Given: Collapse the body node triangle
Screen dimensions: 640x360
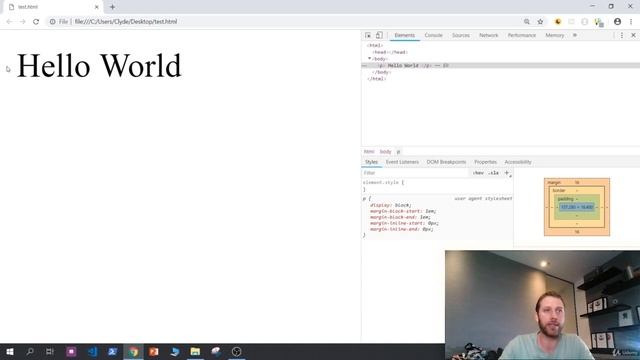Looking at the screenshot, I should coord(369,59).
